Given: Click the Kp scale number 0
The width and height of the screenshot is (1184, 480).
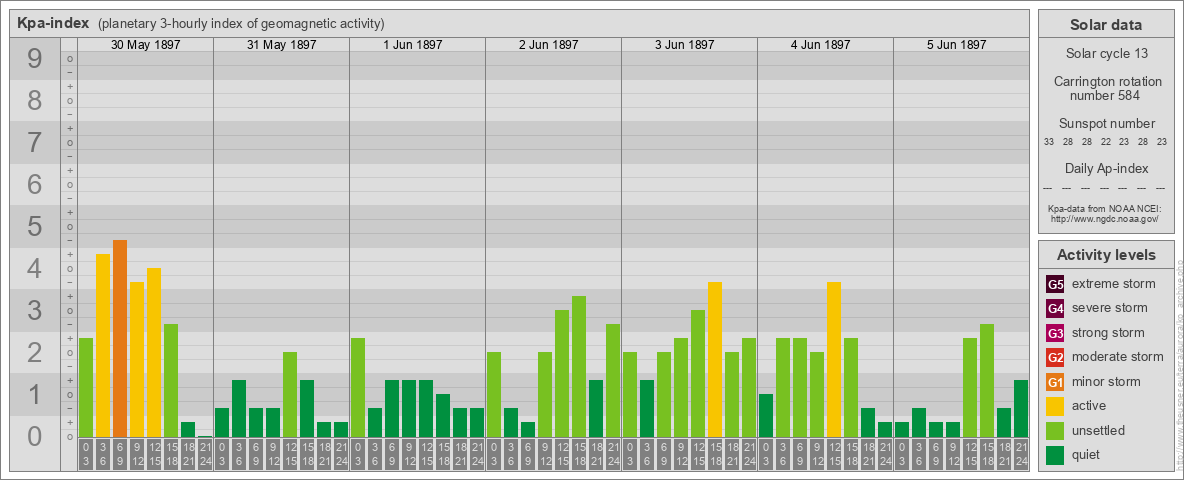Looking at the screenshot, I should coord(35,436).
